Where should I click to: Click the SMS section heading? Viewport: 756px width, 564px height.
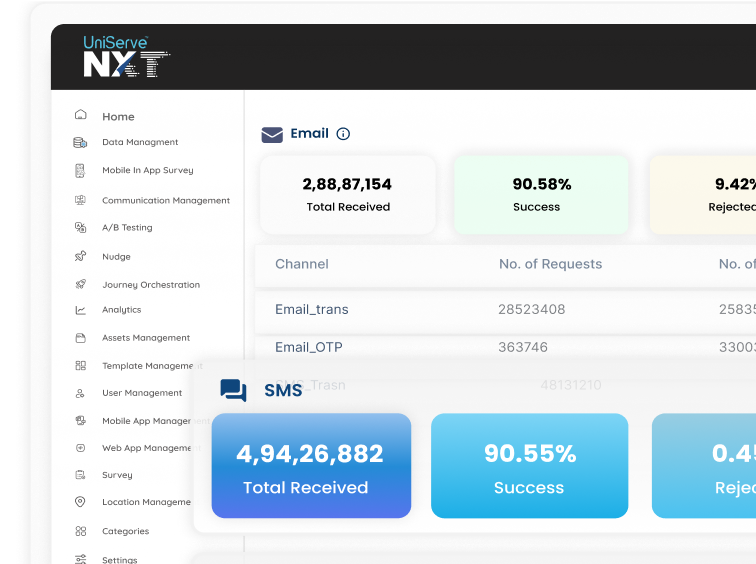click(x=283, y=390)
